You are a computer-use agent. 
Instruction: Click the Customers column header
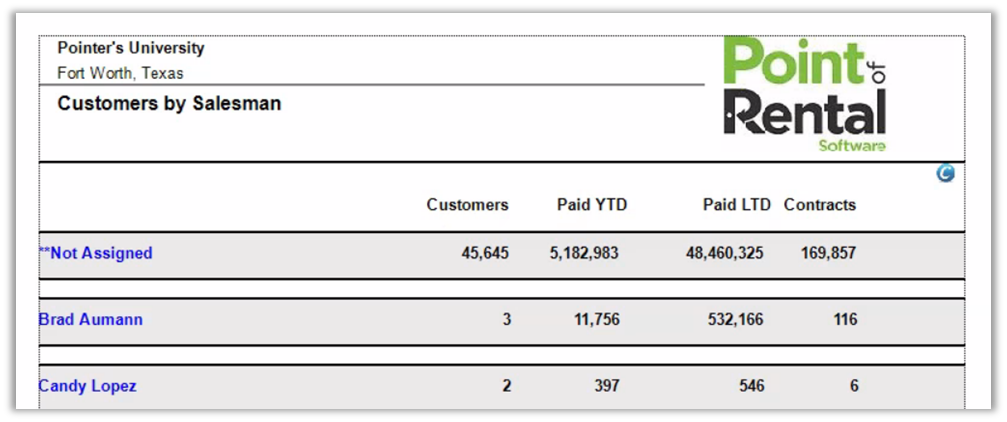tap(467, 205)
